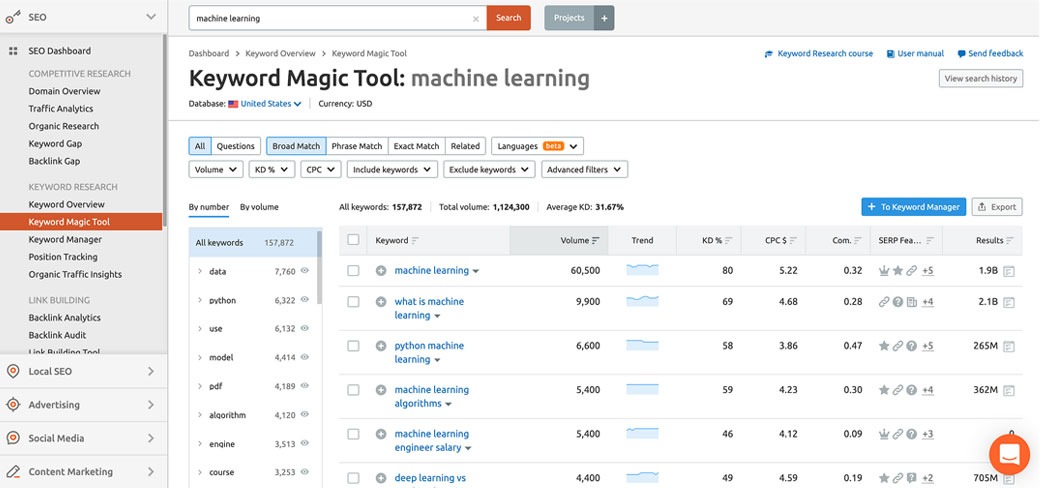The height and width of the screenshot is (488, 1040).
Task: View SERP snapshot icon for 2.1B results
Action: tap(1009, 302)
